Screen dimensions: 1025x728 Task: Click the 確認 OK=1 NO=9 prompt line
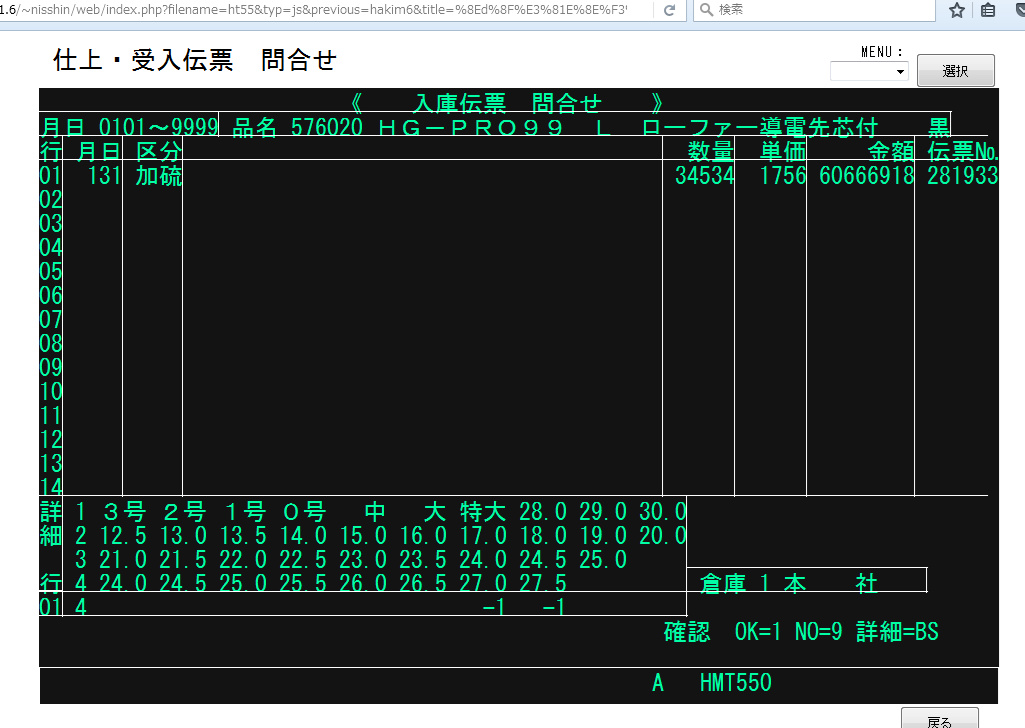pos(801,632)
